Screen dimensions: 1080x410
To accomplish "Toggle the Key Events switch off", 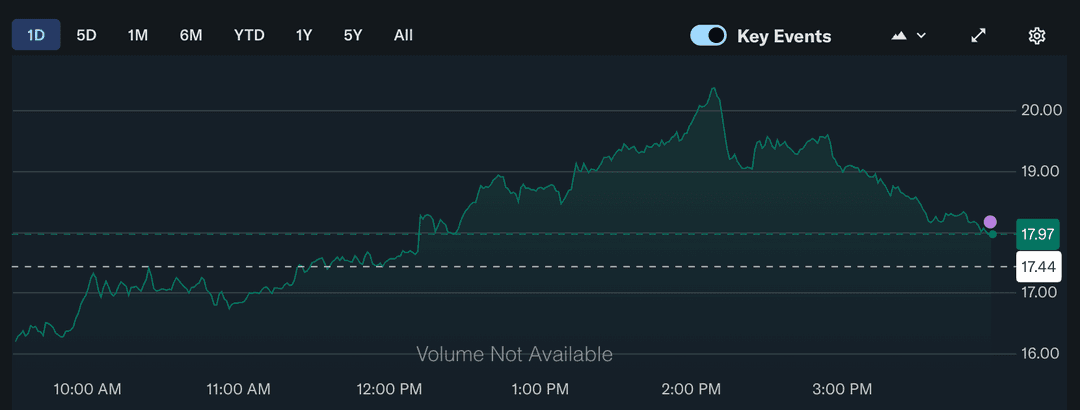I will 708,35.
